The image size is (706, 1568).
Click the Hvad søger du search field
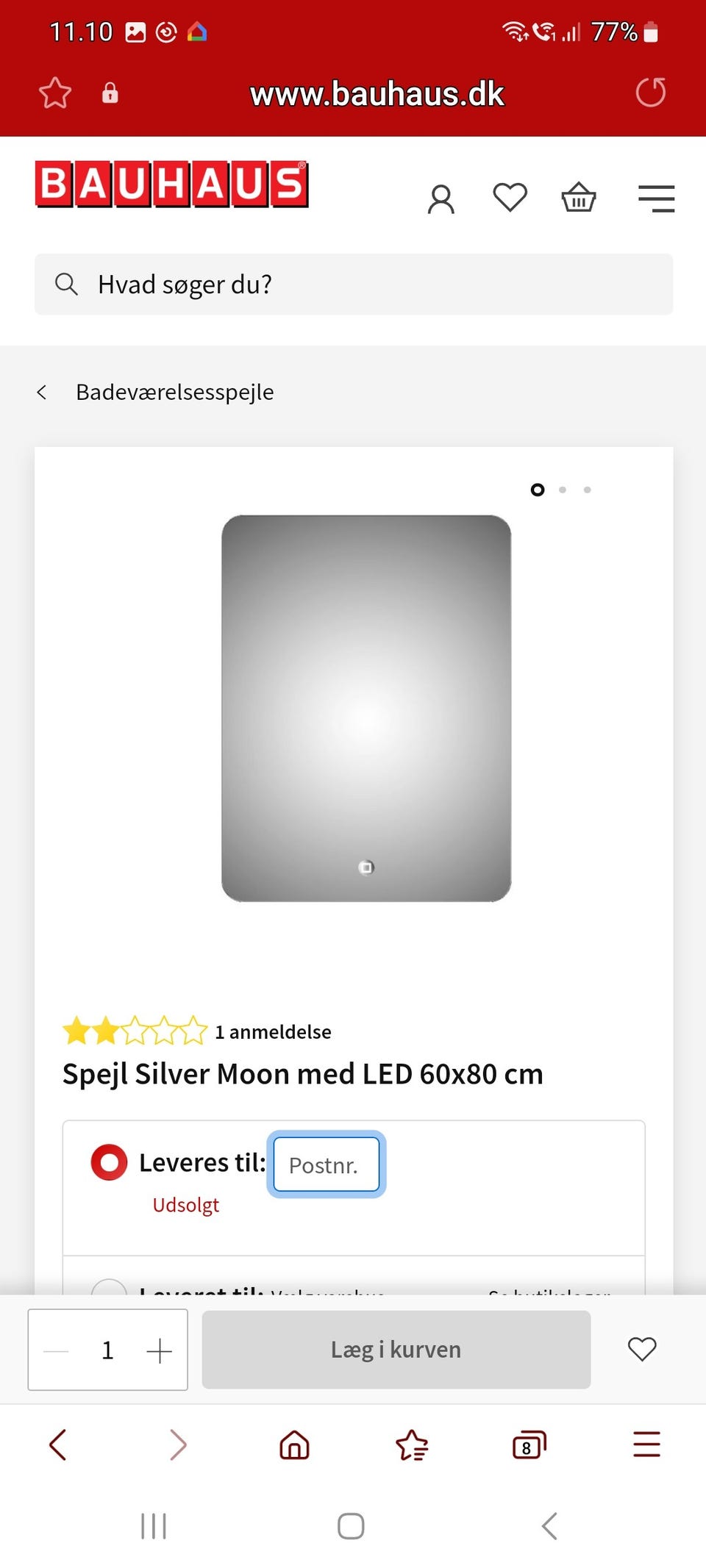pyautogui.click(x=353, y=284)
